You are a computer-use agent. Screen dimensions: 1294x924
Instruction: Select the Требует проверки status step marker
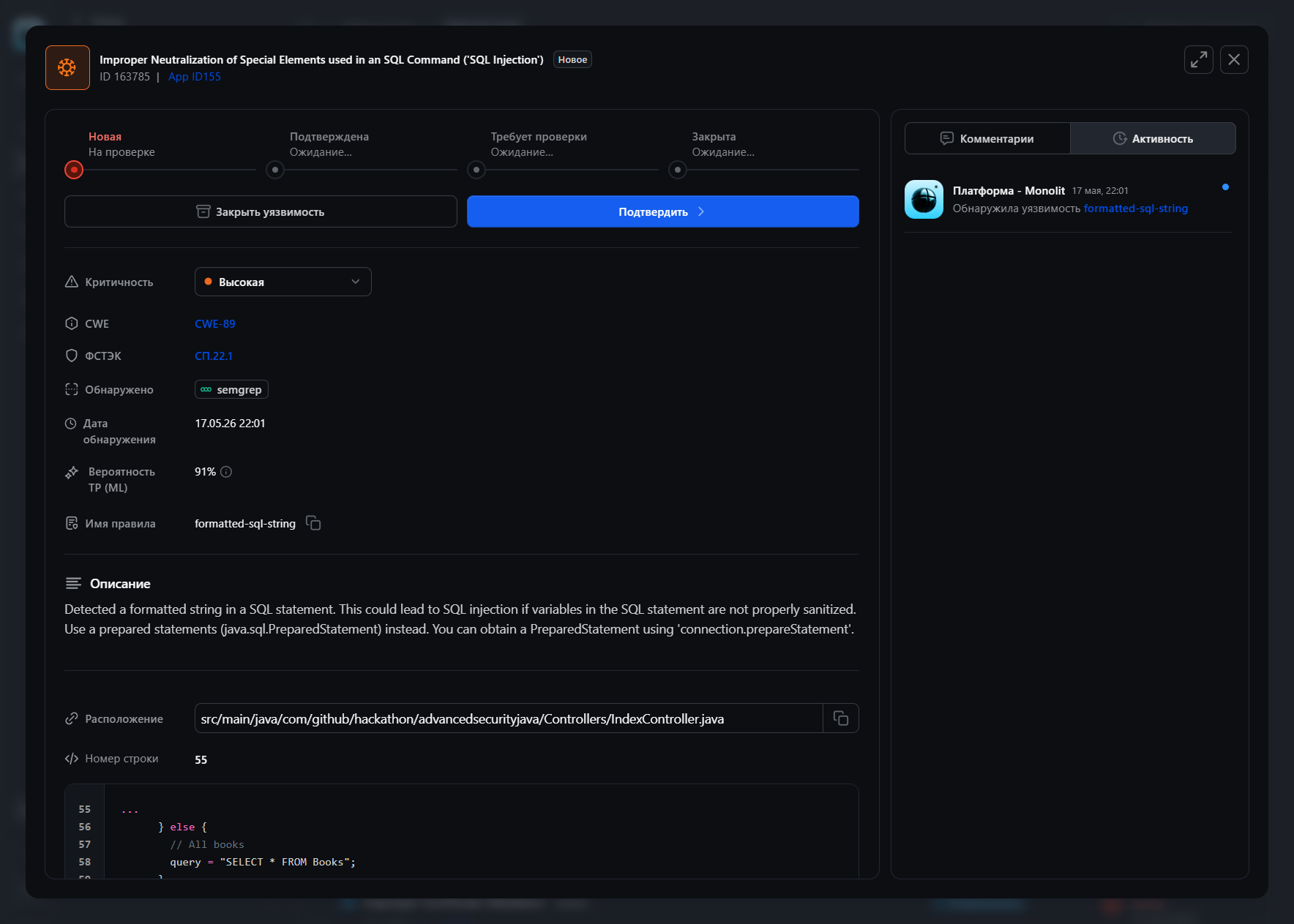(476, 170)
